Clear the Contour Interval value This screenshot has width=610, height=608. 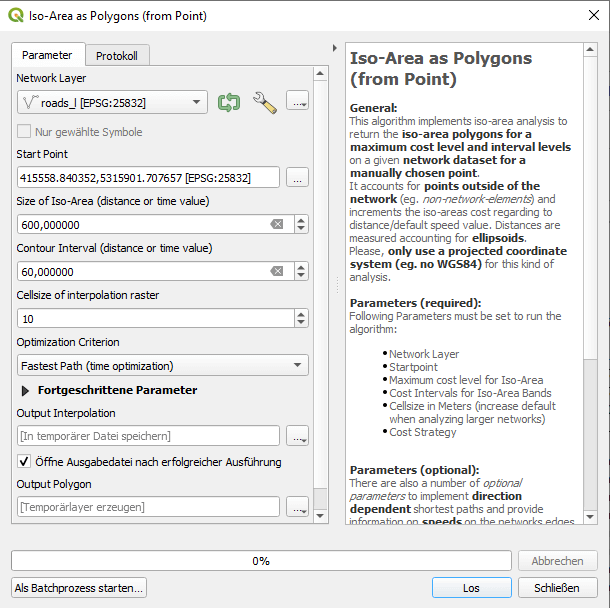pos(277,271)
